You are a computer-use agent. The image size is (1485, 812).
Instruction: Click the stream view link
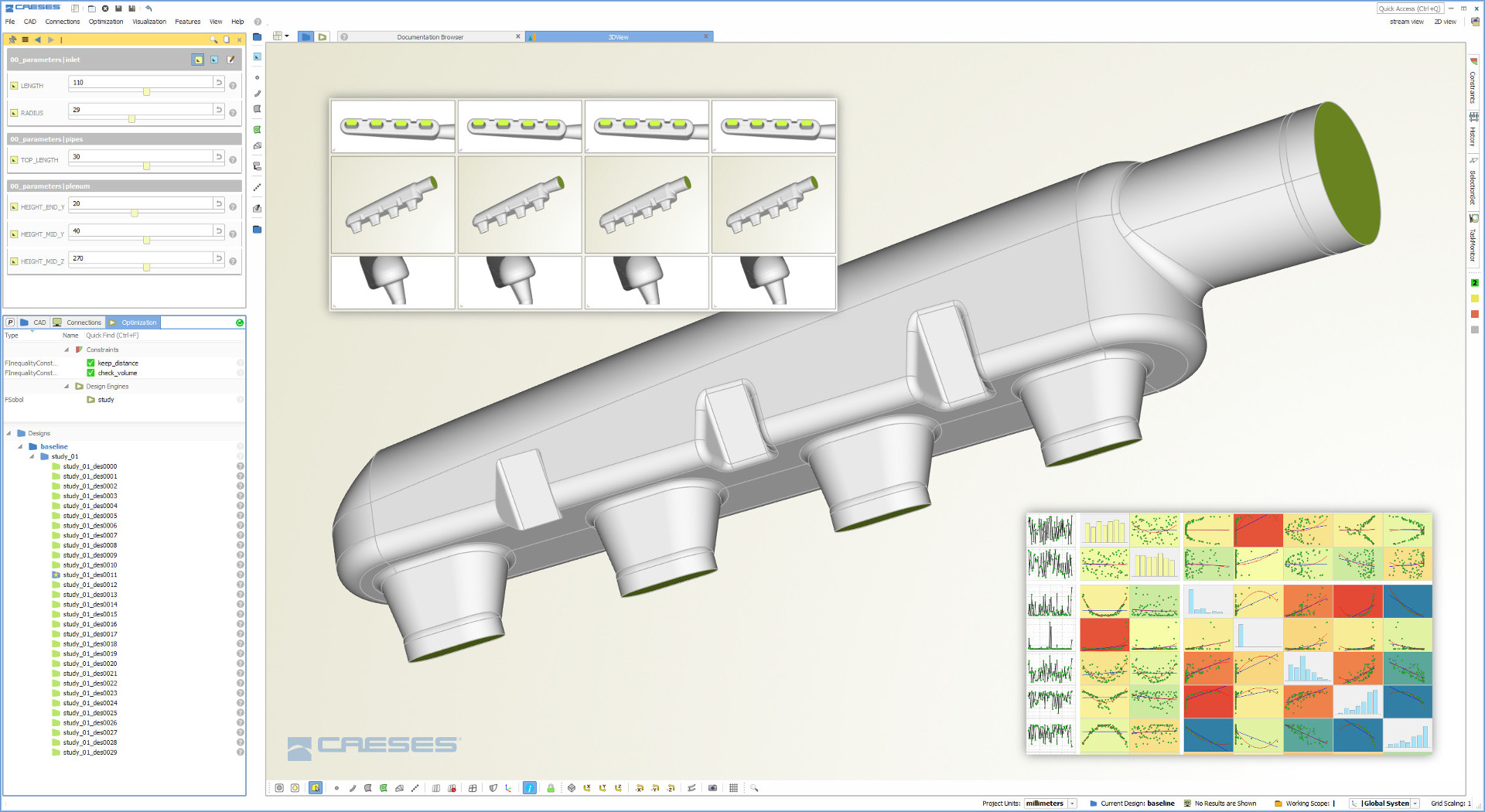click(1406, 22)
